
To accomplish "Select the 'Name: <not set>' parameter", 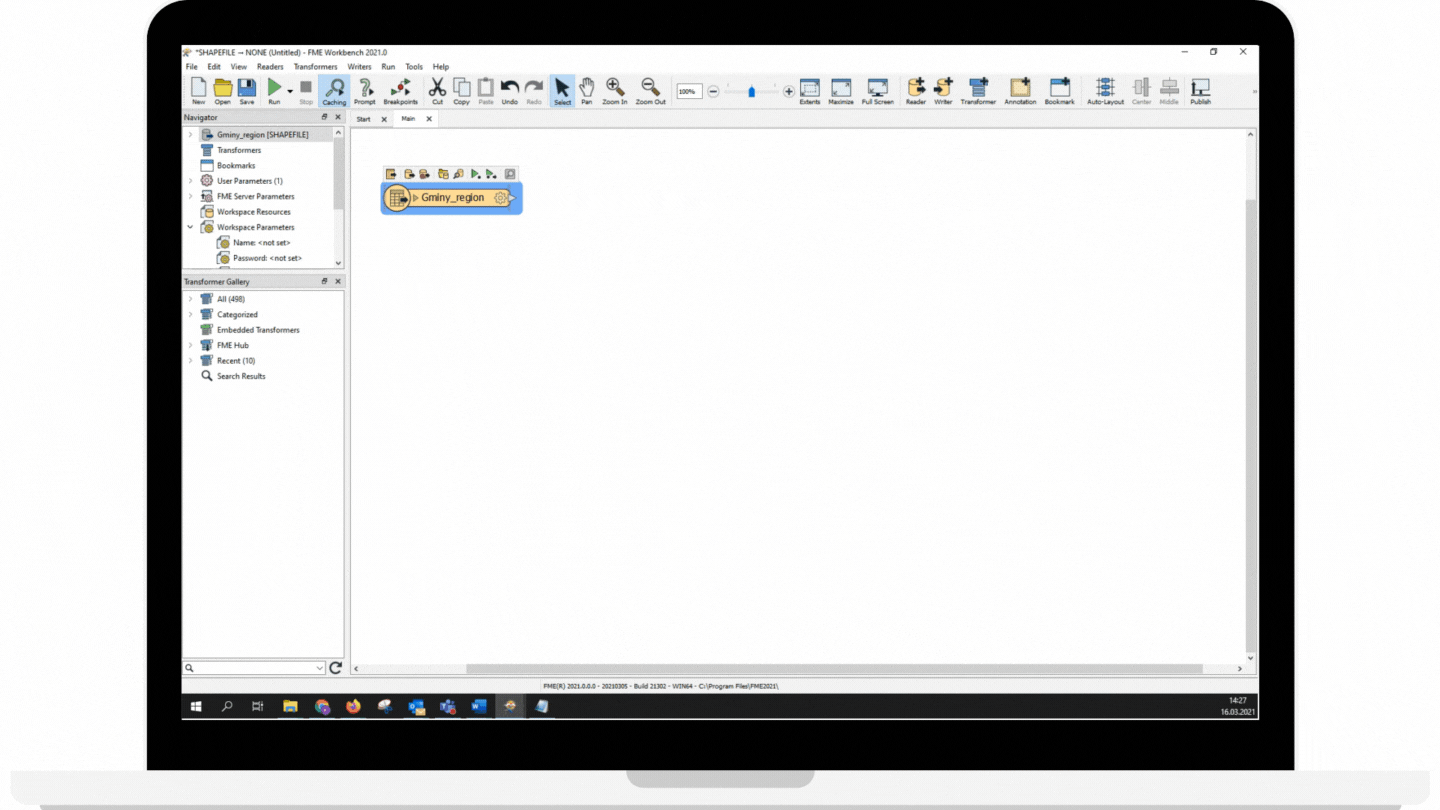I will pos(262,243).
